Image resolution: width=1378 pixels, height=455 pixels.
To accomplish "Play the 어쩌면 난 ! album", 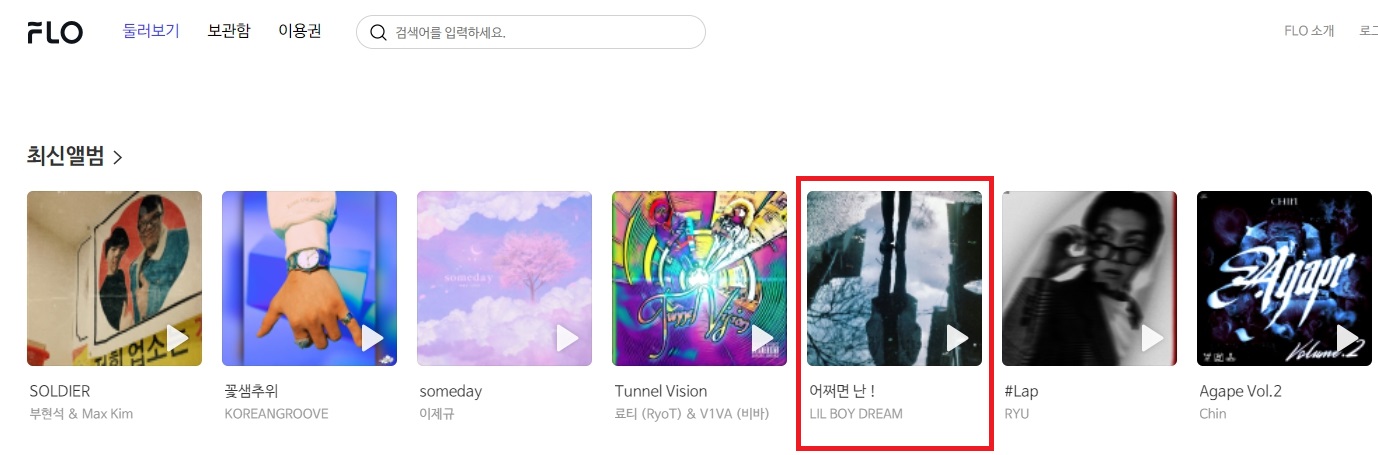I will click(x=958, y=338).
